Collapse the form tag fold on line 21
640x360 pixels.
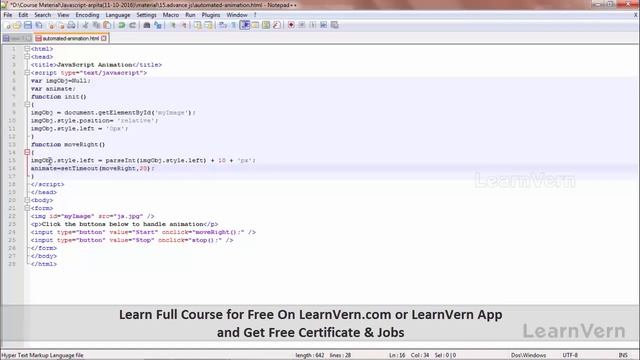pos(27,208)
